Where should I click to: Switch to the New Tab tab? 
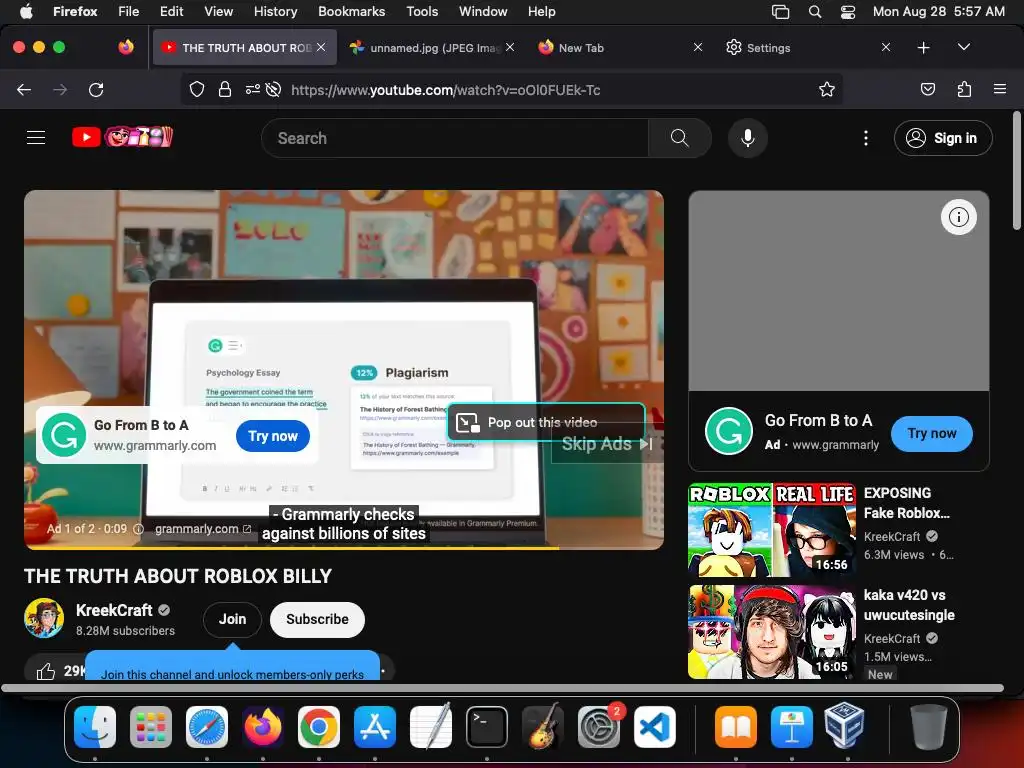(618, 48)
